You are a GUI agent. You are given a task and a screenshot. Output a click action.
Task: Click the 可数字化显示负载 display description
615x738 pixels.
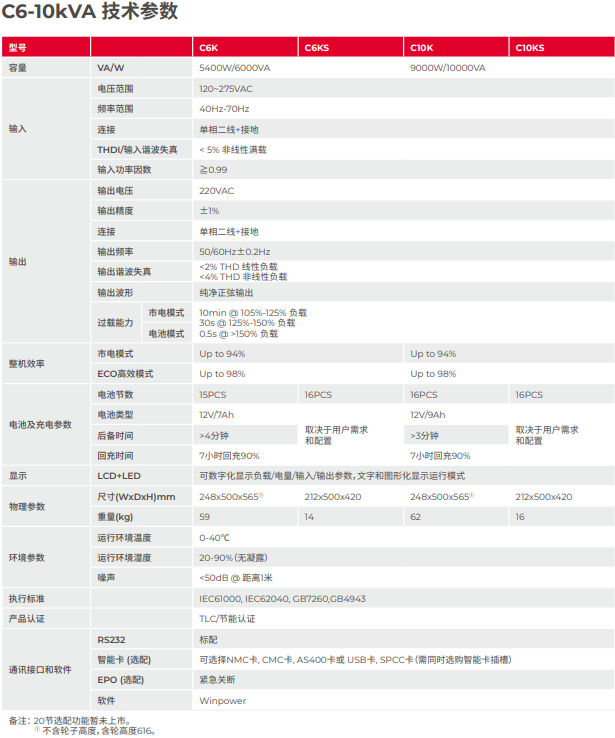click(x=332, y=476)
